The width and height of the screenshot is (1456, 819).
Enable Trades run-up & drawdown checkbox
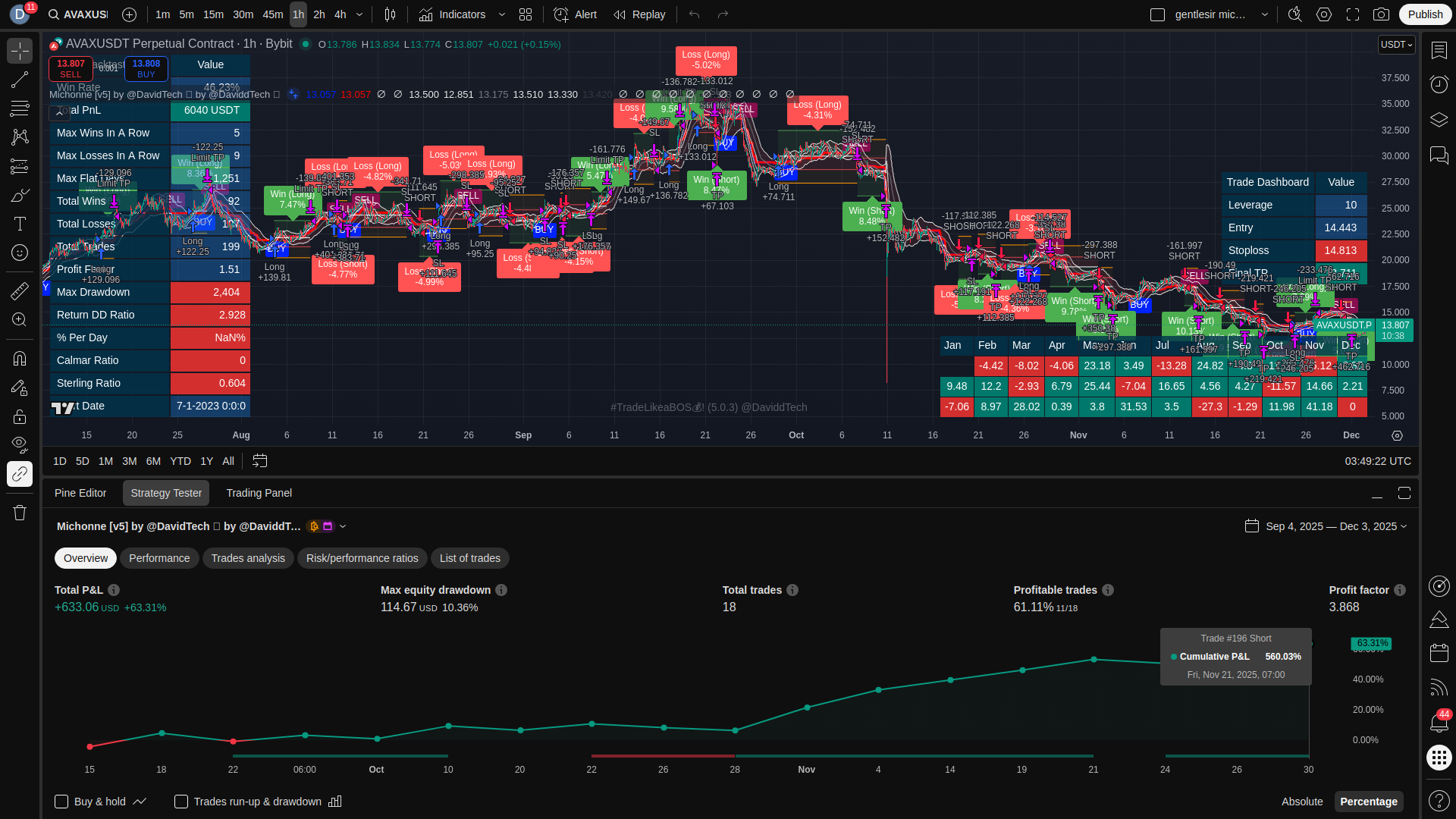181,802
